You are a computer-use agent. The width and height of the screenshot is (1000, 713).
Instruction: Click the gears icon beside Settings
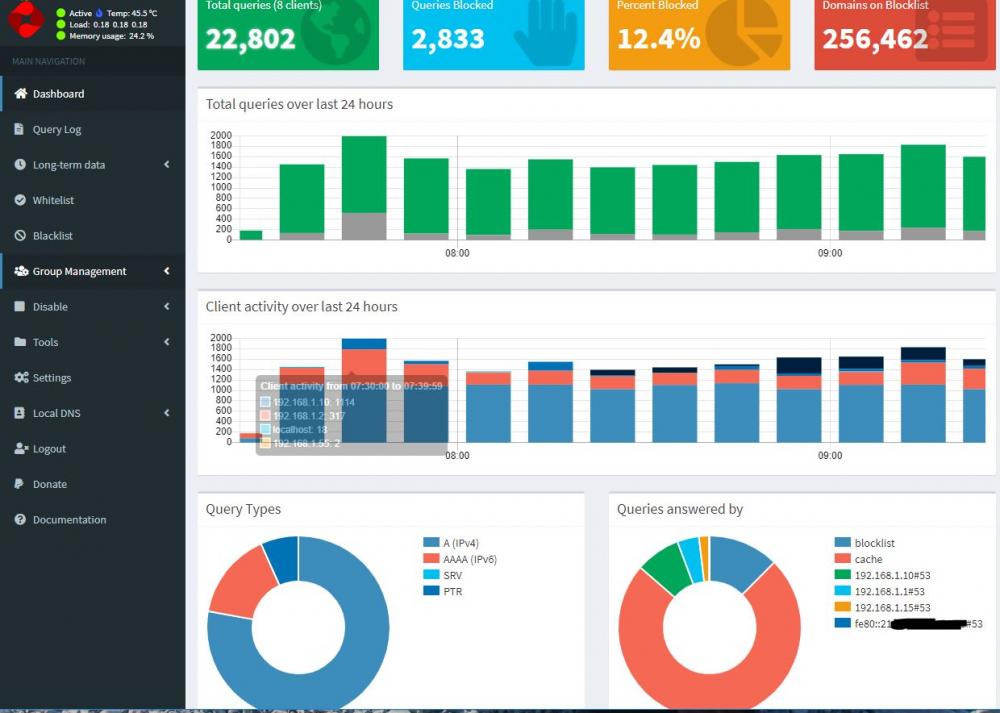pyautogui.click(x=21, y=378)
